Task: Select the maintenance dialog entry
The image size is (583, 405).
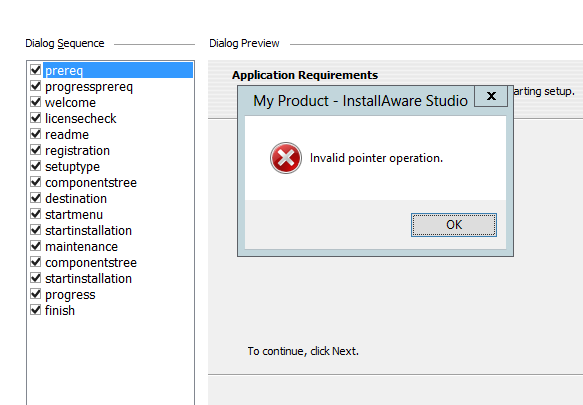Action: [81, 247]
